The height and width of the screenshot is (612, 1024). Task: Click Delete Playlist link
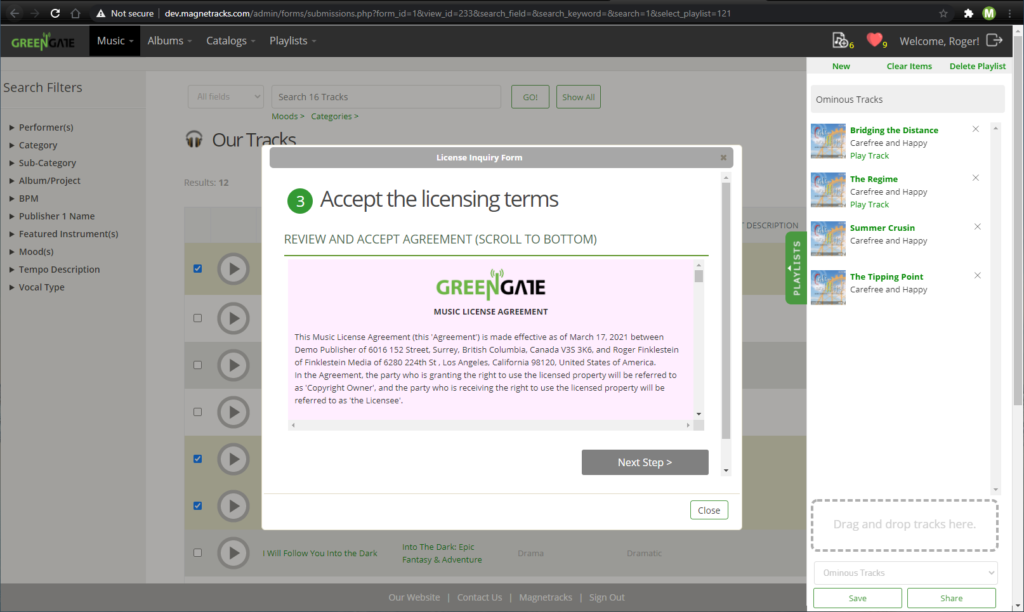coord(977,66)
